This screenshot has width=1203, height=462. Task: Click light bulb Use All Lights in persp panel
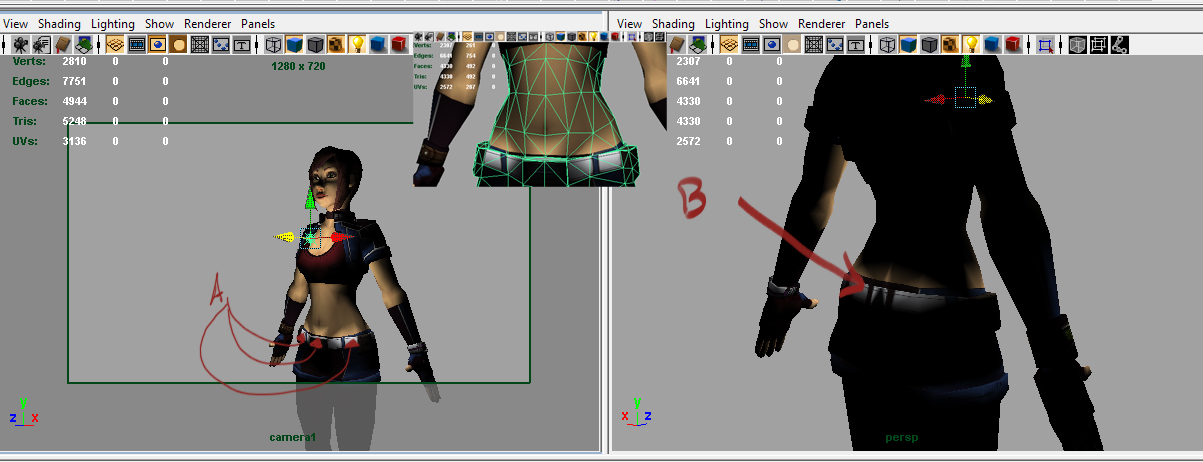[x=970, y=44]
